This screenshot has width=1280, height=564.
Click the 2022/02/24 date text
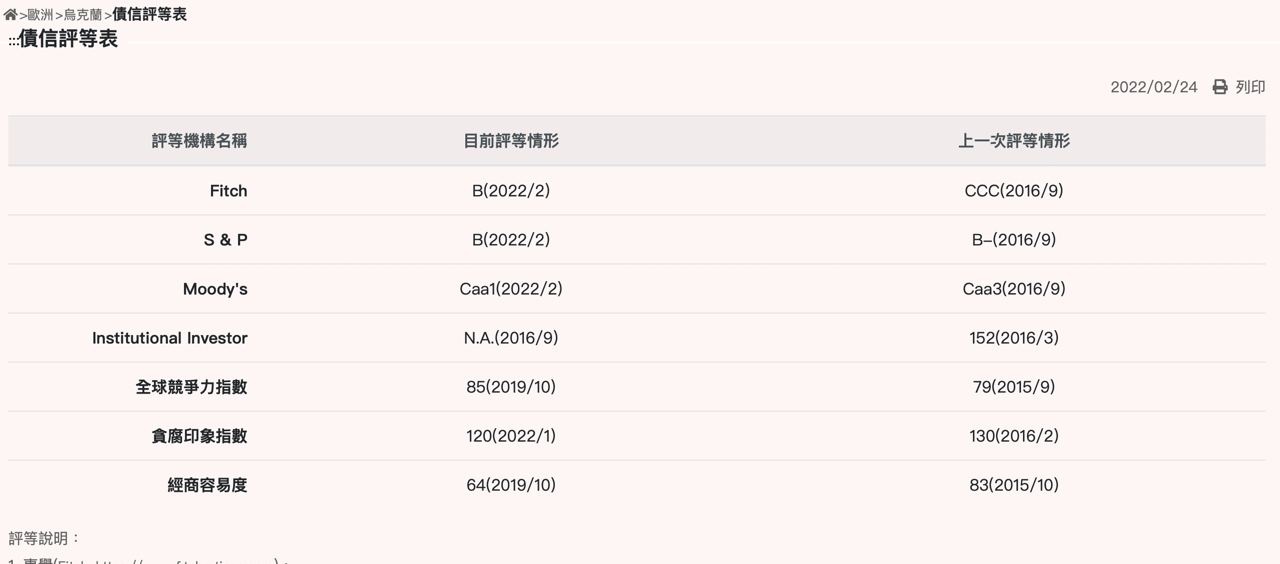click(1153, 87)
